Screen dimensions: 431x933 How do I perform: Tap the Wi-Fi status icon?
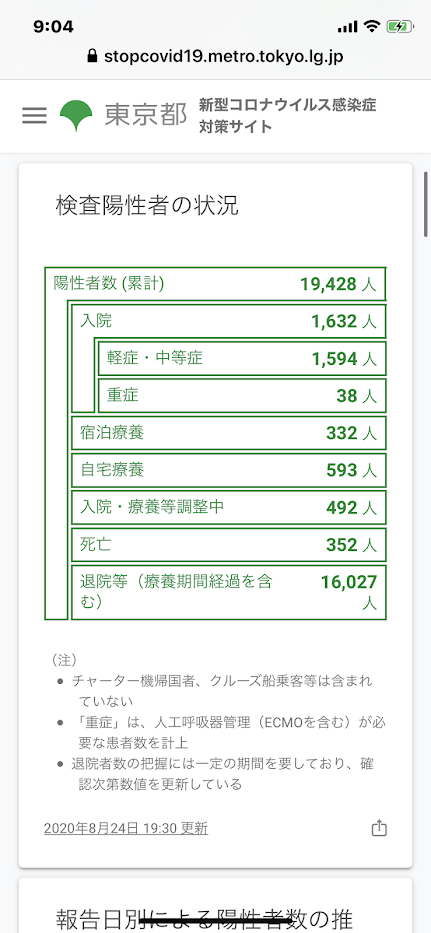point(373,26)
